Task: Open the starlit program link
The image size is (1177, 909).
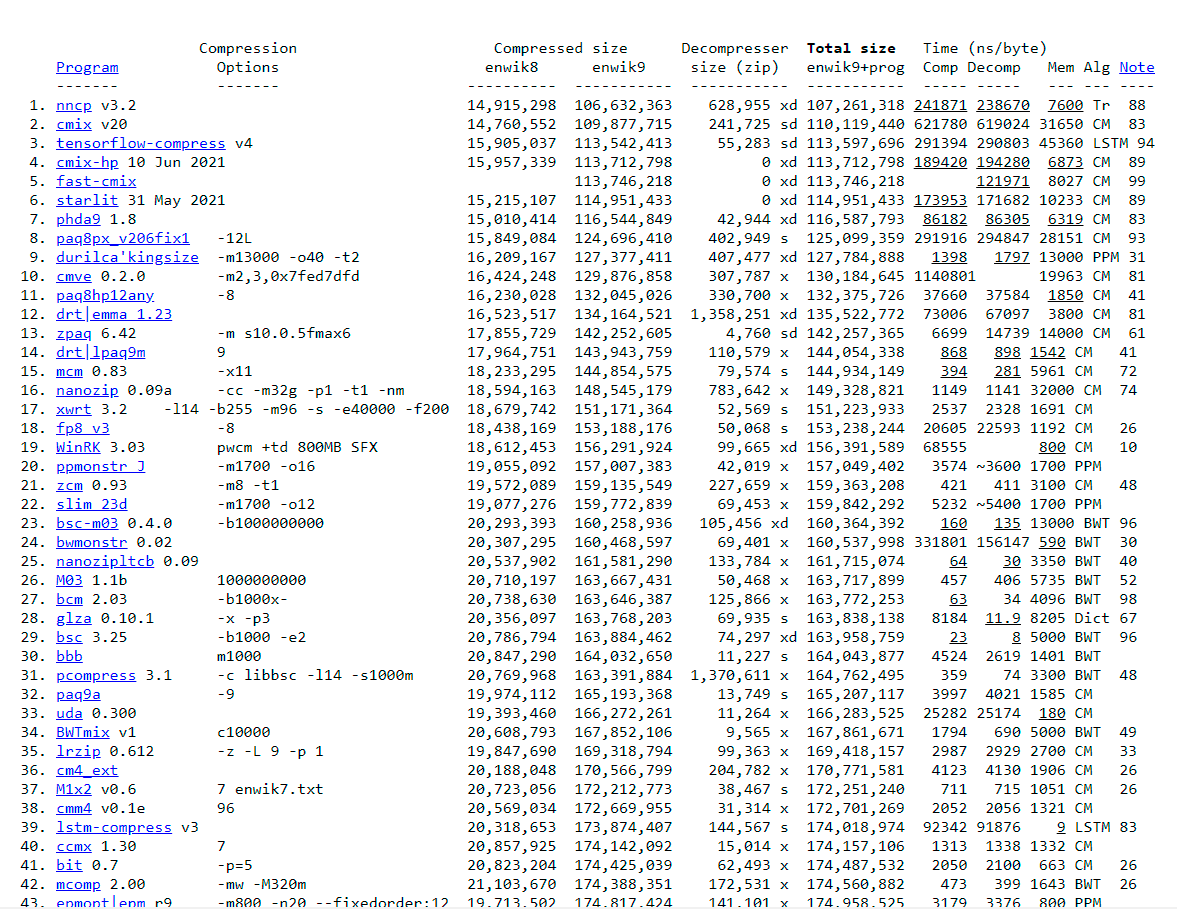Action: [87, 200]
